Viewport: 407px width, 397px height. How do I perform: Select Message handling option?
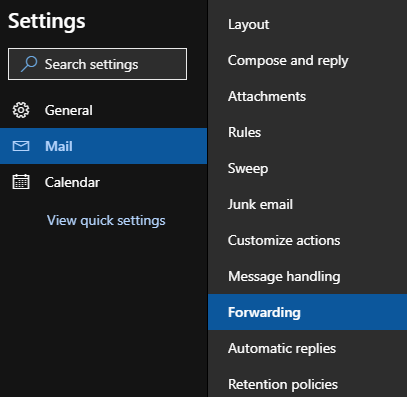(x=307, y=276)
